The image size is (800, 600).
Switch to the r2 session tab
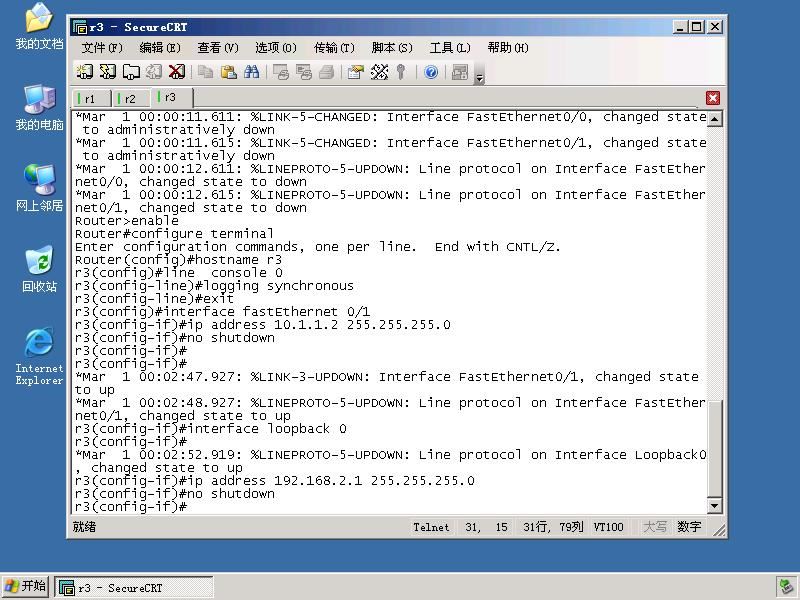pyautogui.click(x=130, y=98)
